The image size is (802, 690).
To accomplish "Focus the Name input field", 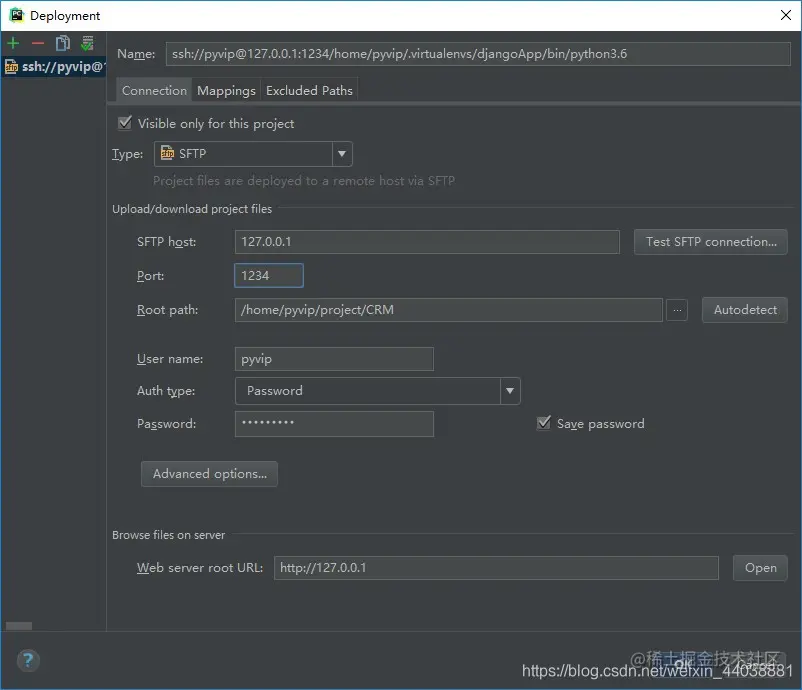I will (478, 54).
